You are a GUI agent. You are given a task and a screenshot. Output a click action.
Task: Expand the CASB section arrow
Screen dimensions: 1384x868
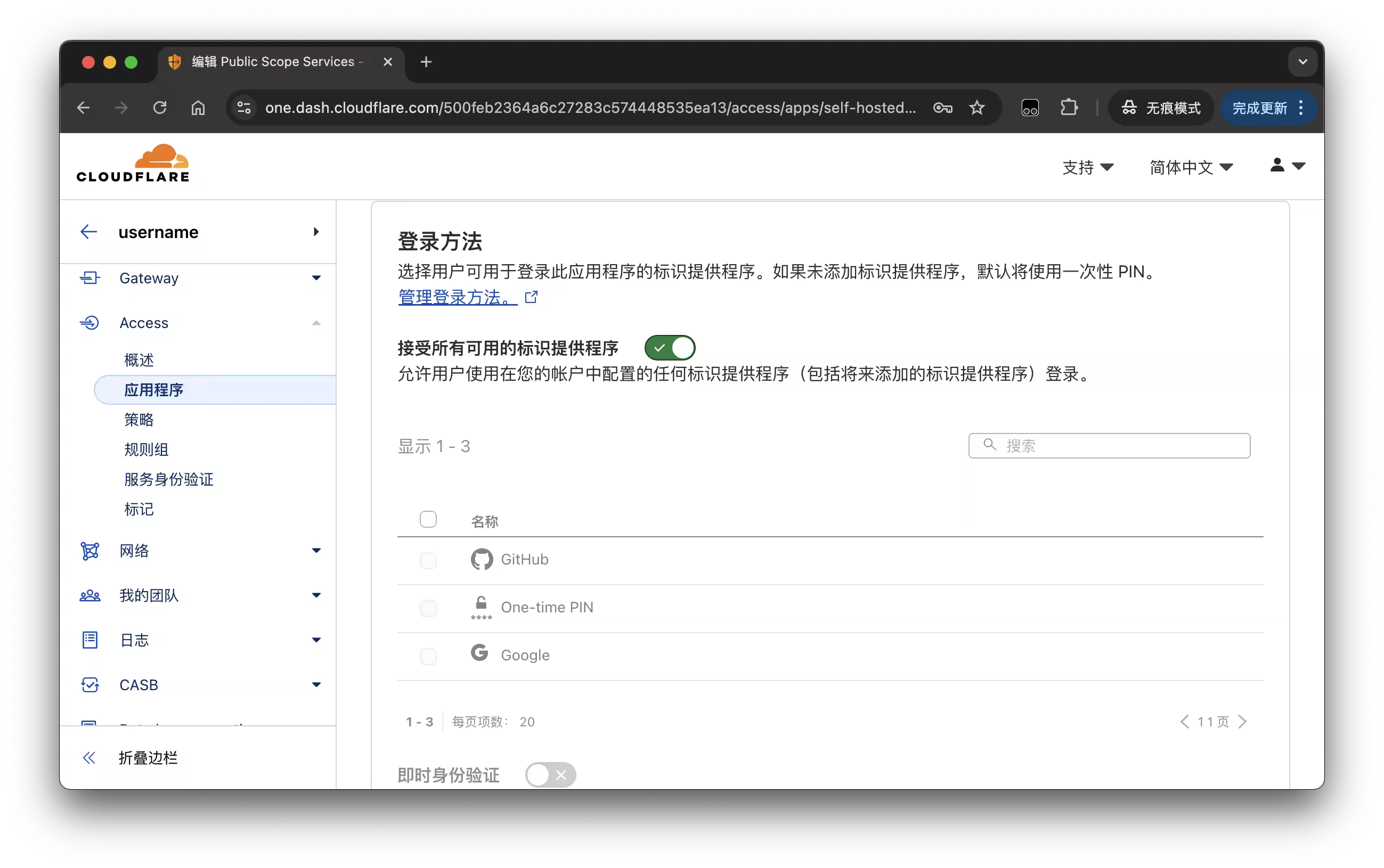[316, 684]
